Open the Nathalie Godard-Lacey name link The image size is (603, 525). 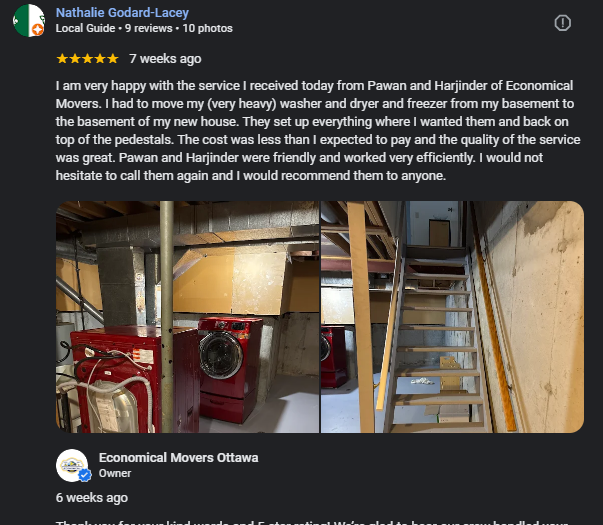tap(122, 12)
